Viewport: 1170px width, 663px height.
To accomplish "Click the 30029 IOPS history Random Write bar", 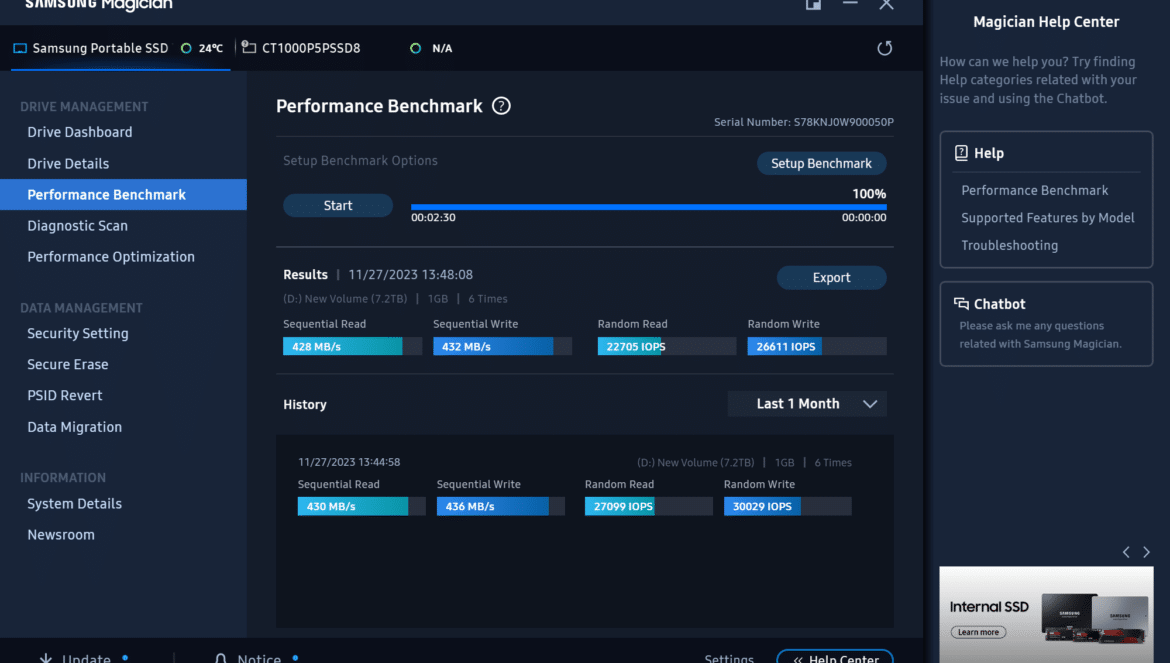I will pyautogui.click(x=787, y=506).
